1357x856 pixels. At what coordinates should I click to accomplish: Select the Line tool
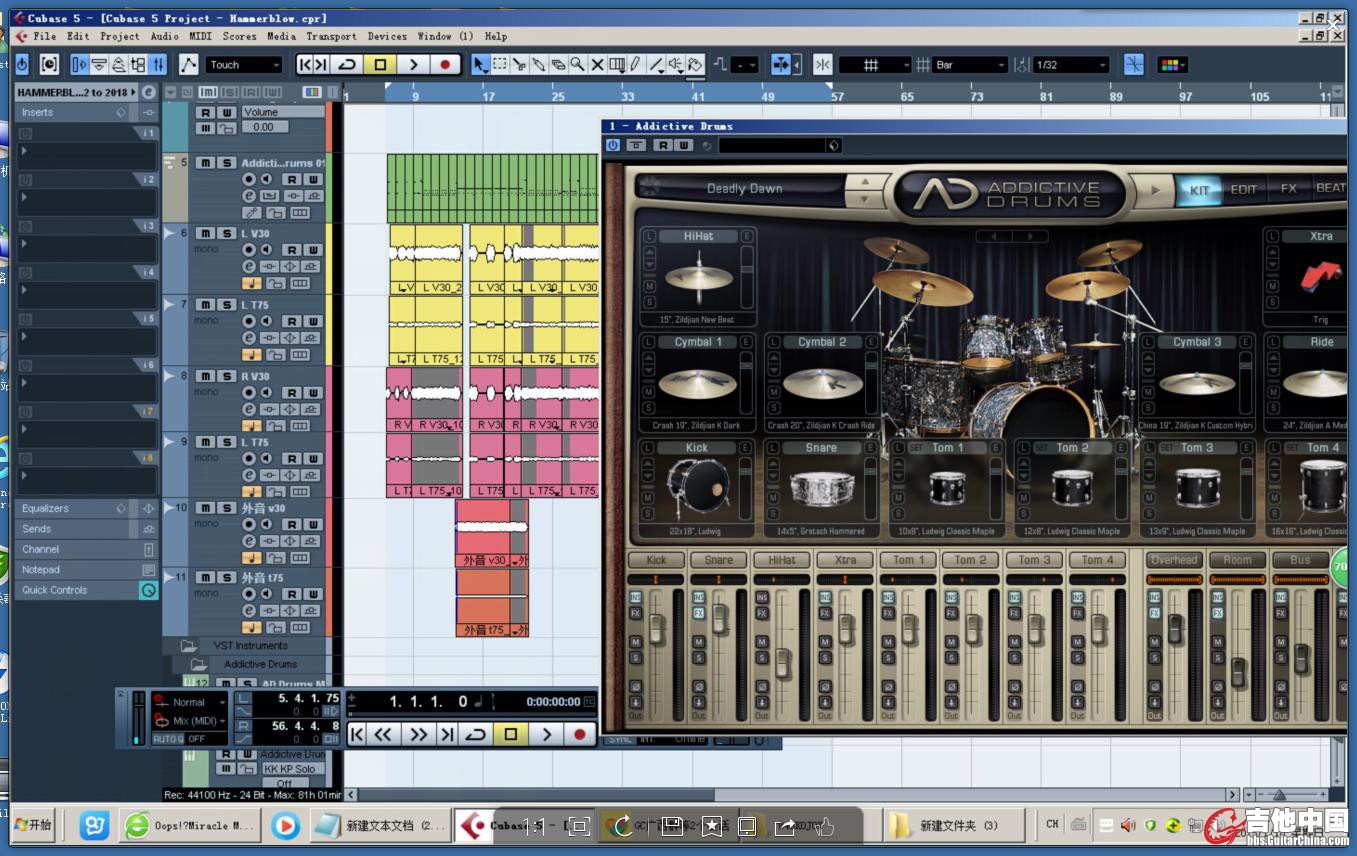coord(656,65)
